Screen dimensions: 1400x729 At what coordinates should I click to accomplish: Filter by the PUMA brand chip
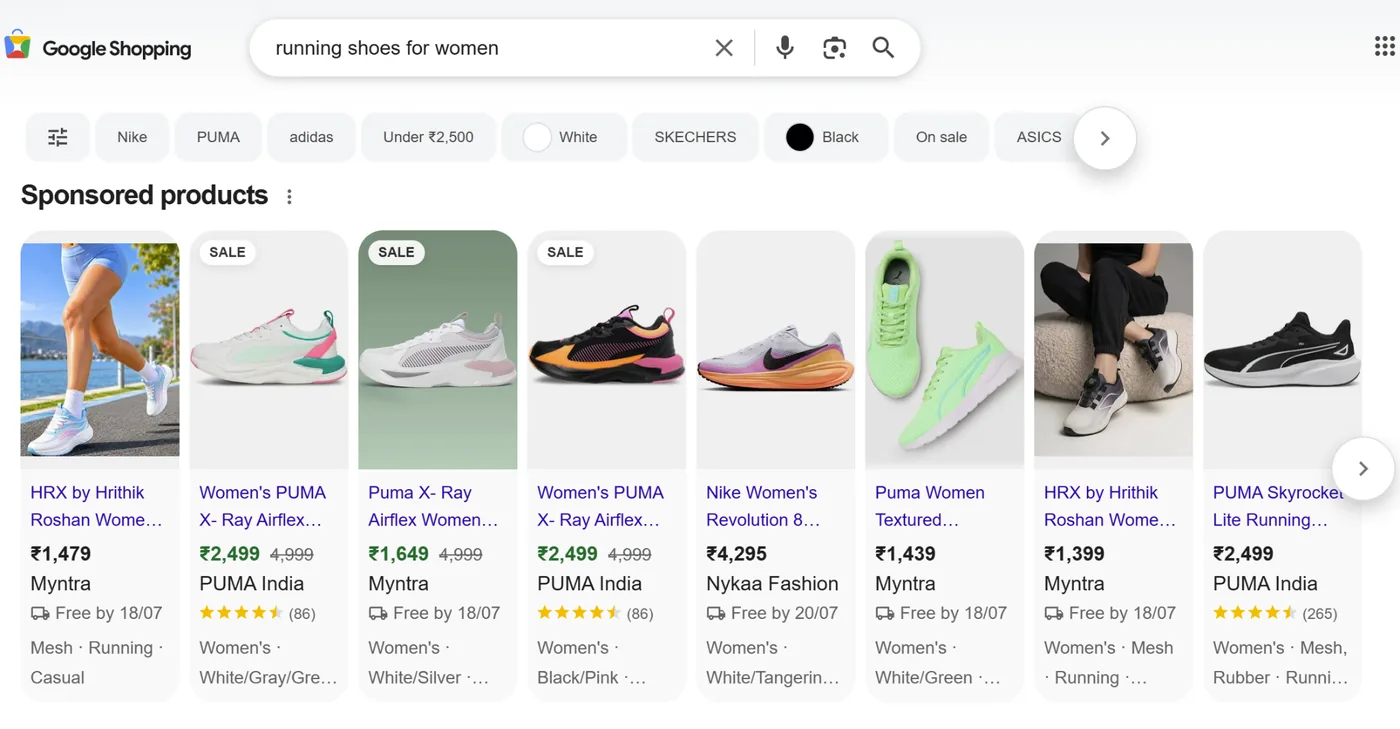click(x=218, y=137)
